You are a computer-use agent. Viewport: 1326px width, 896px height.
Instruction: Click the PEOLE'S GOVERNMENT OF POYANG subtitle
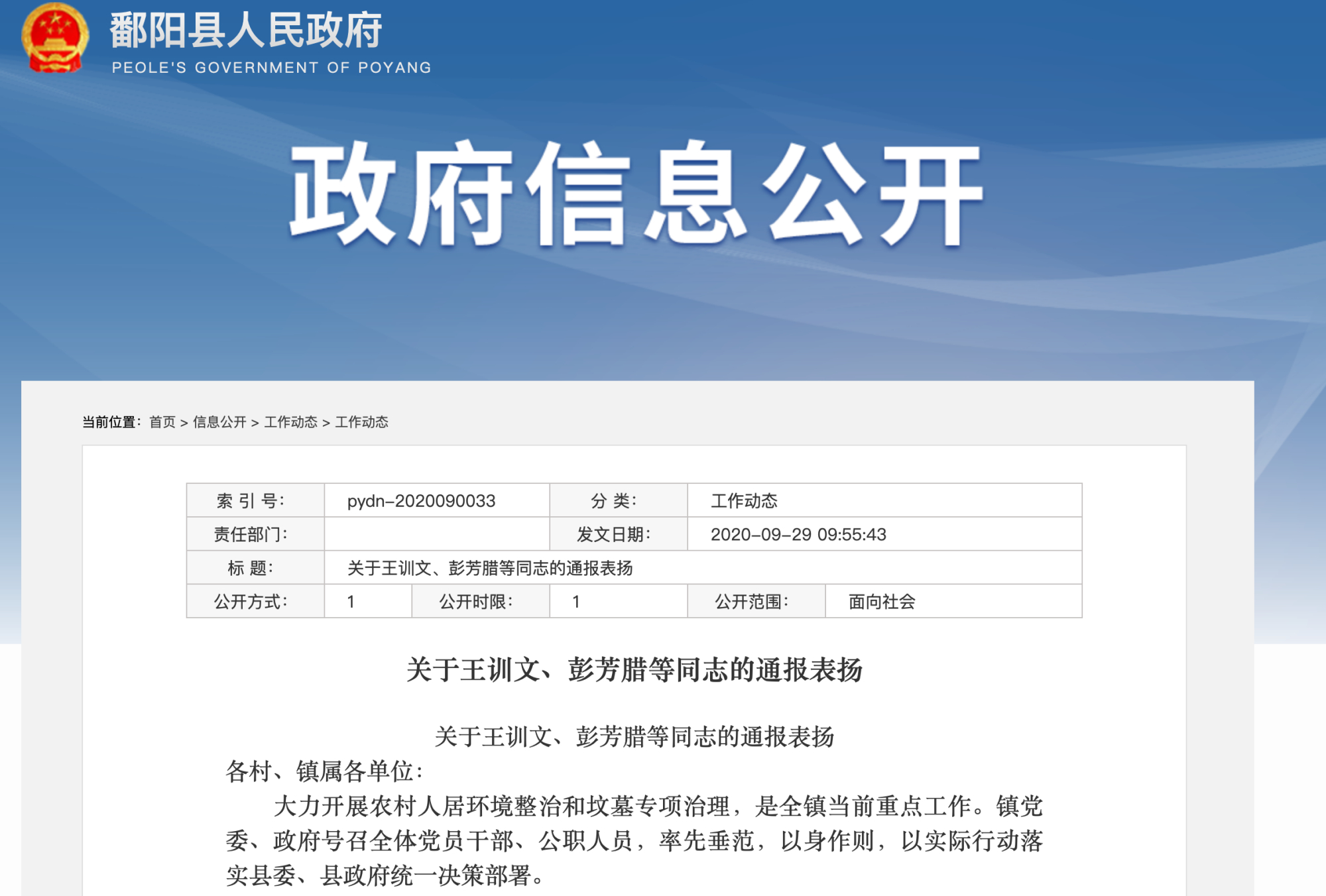(x=271, y=68)
